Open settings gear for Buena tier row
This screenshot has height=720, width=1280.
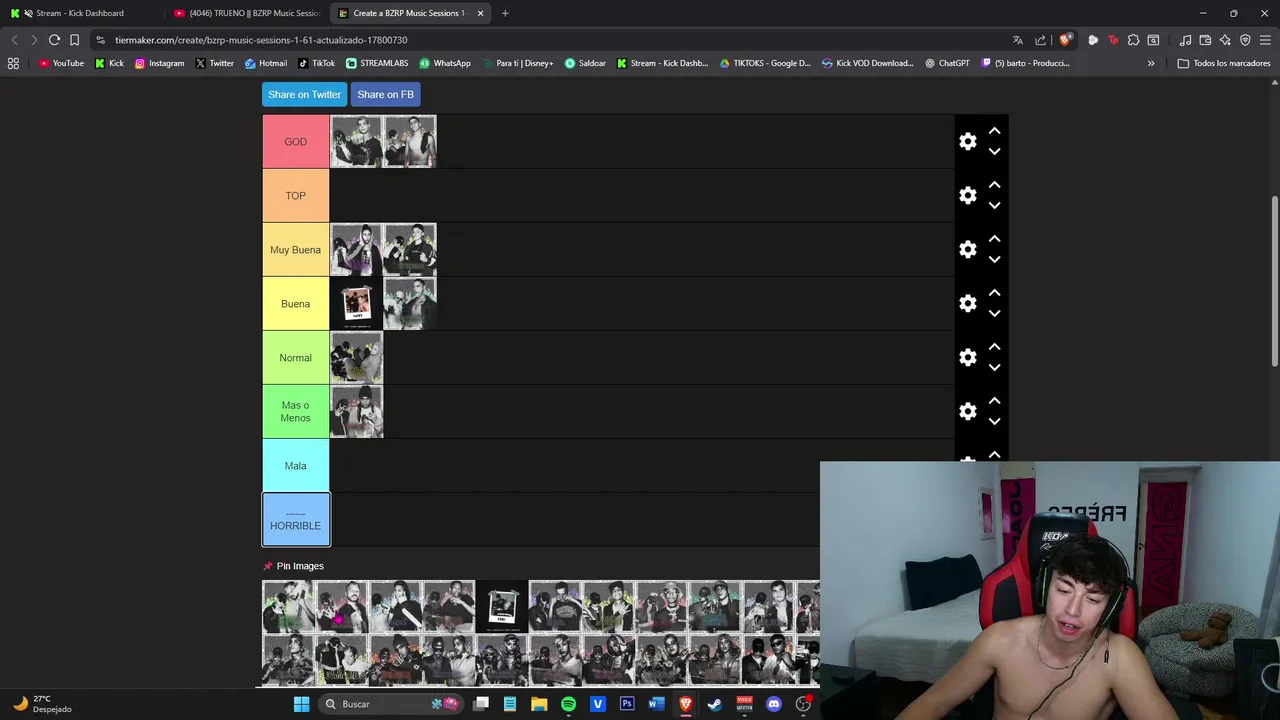(x=967, y=304)
